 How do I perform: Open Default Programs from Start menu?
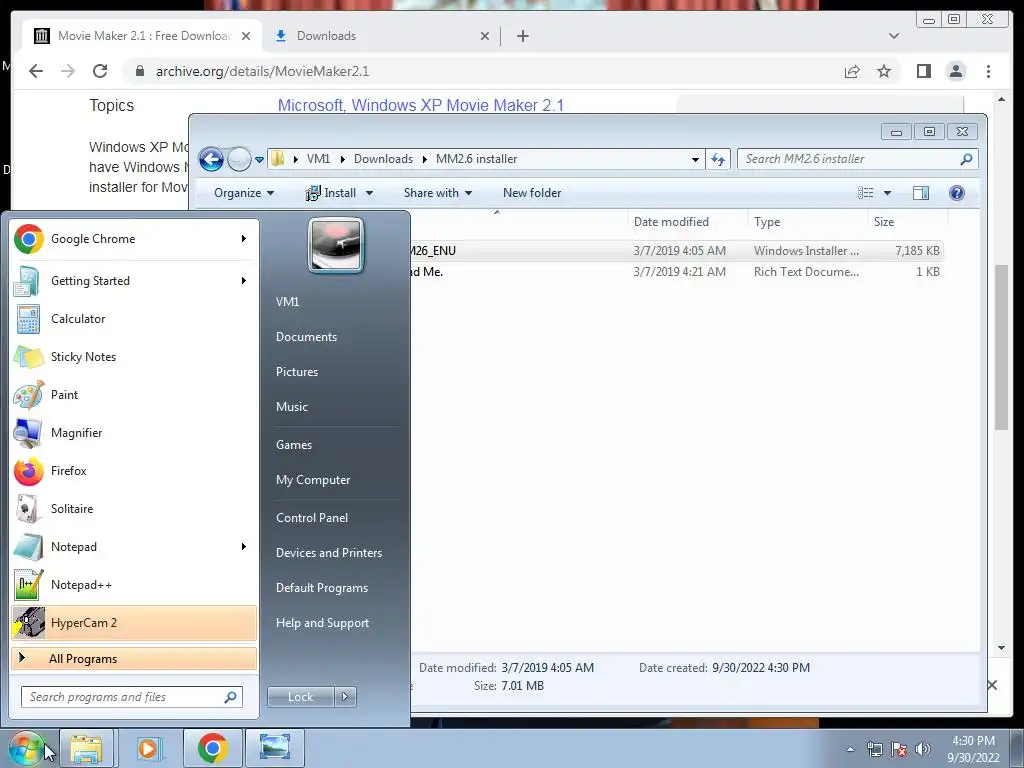pos(321,588)
